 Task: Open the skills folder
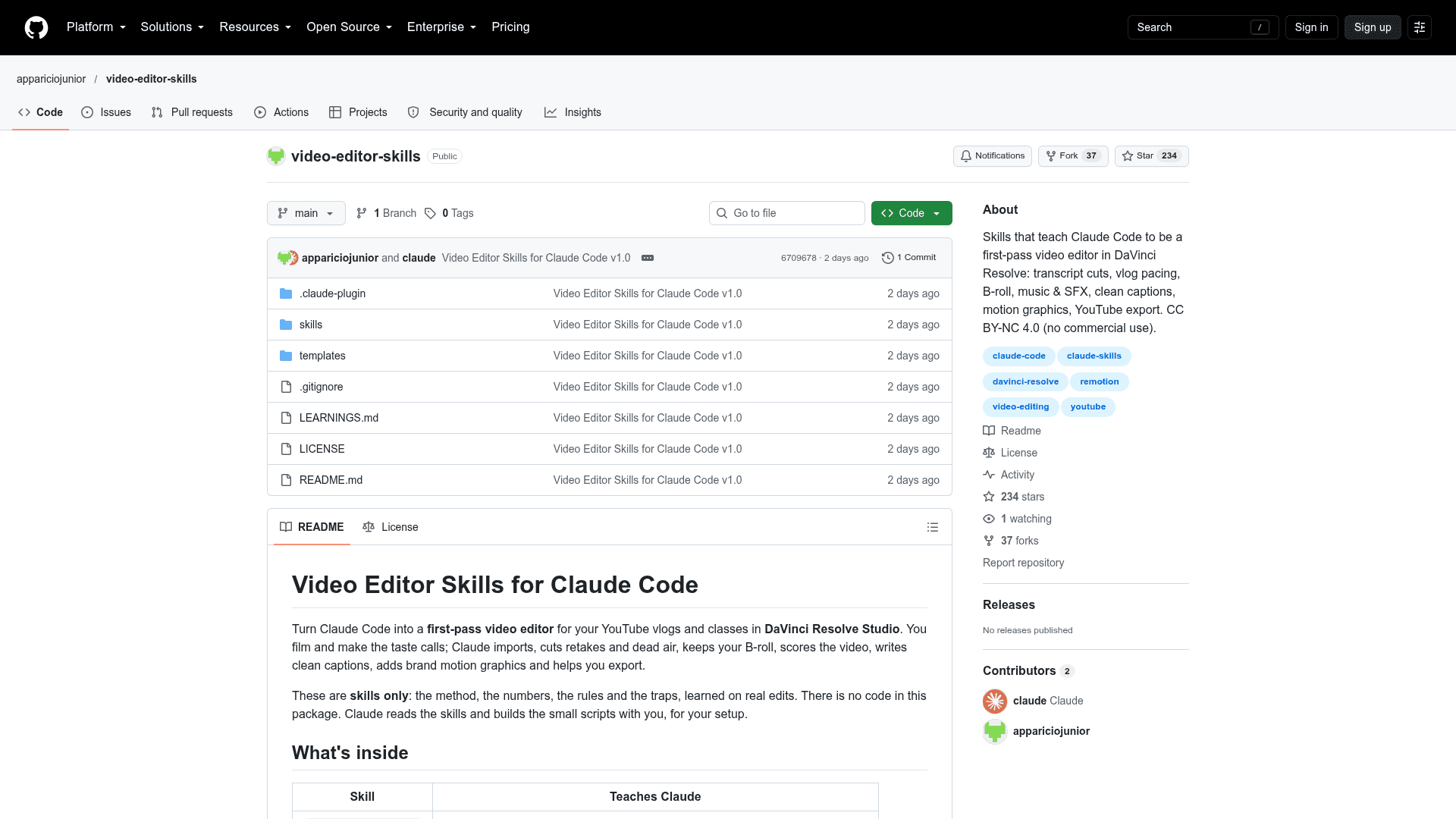(311, 325)
